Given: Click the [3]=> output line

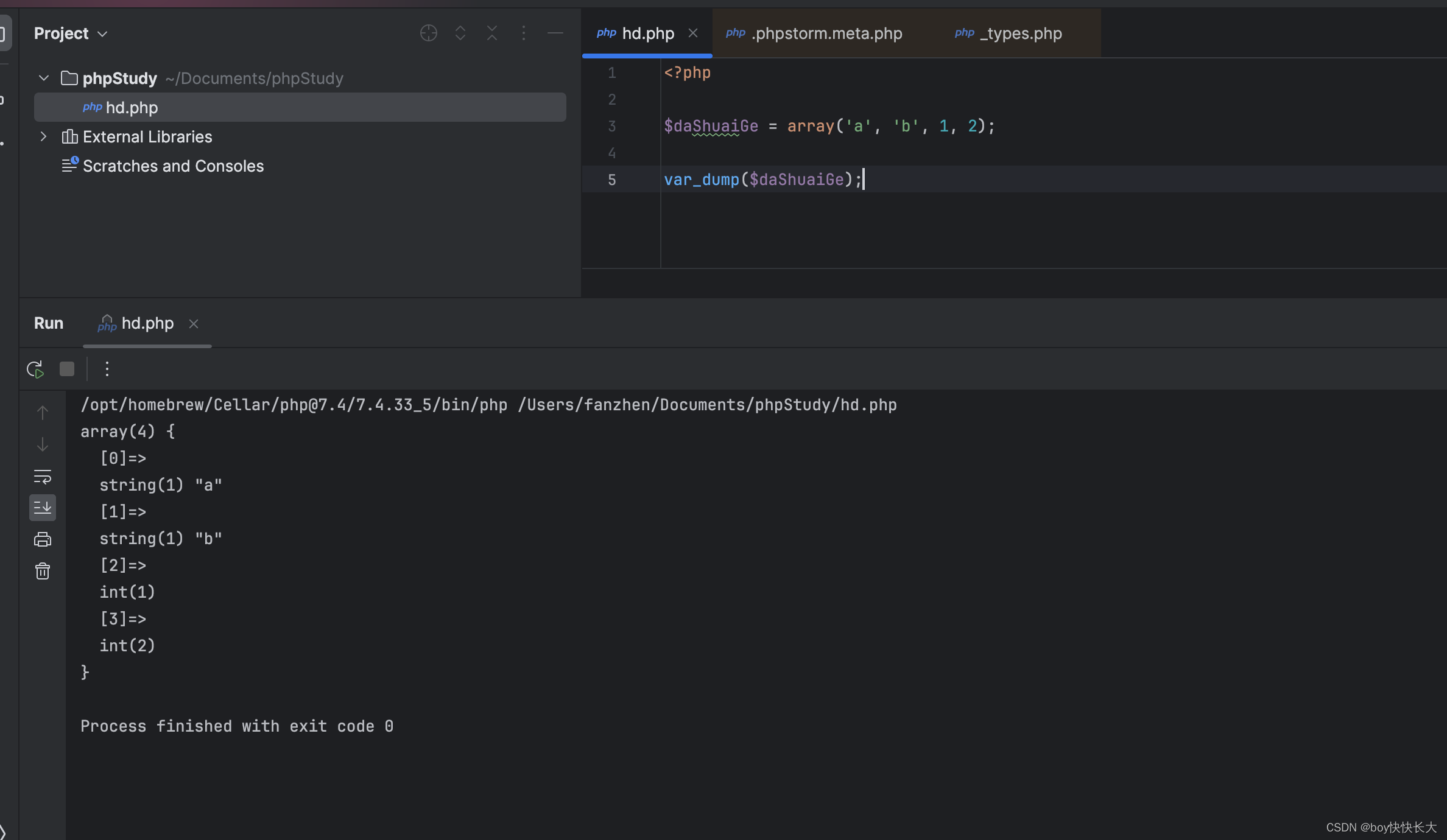Looking at the screenshot, I should coord(123,619).
